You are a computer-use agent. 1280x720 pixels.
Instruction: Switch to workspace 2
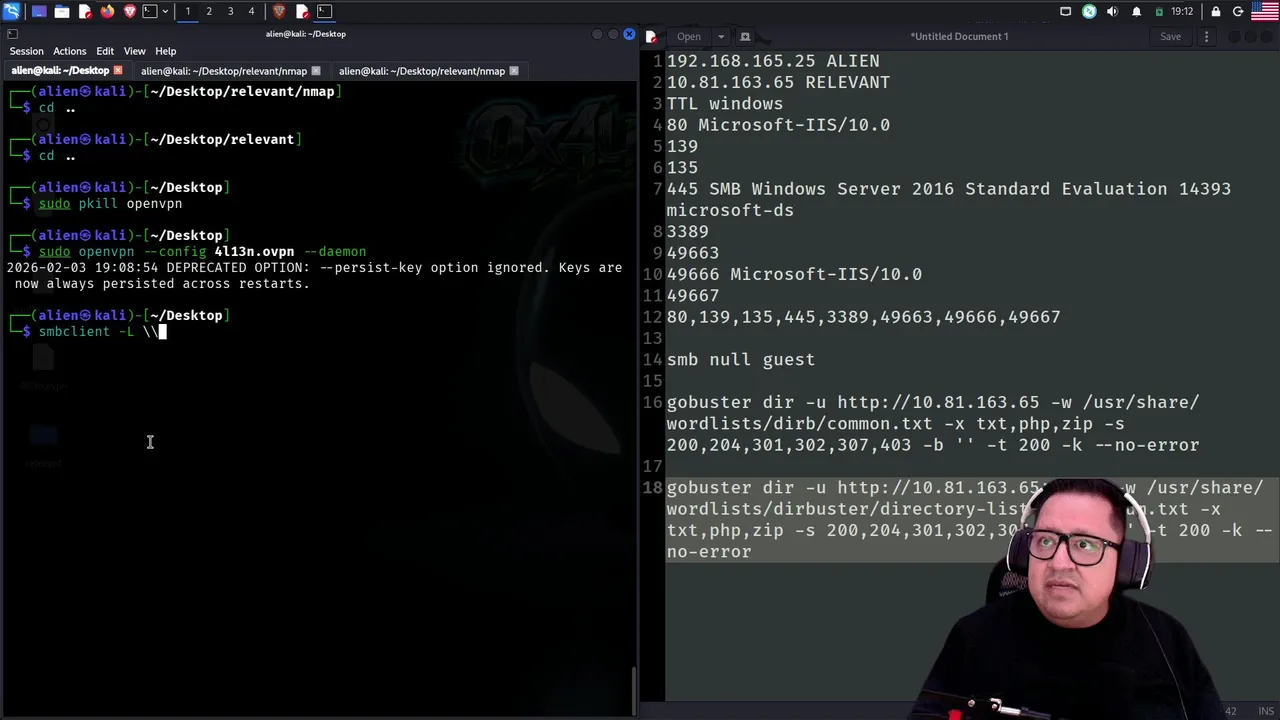click(209, 11)
